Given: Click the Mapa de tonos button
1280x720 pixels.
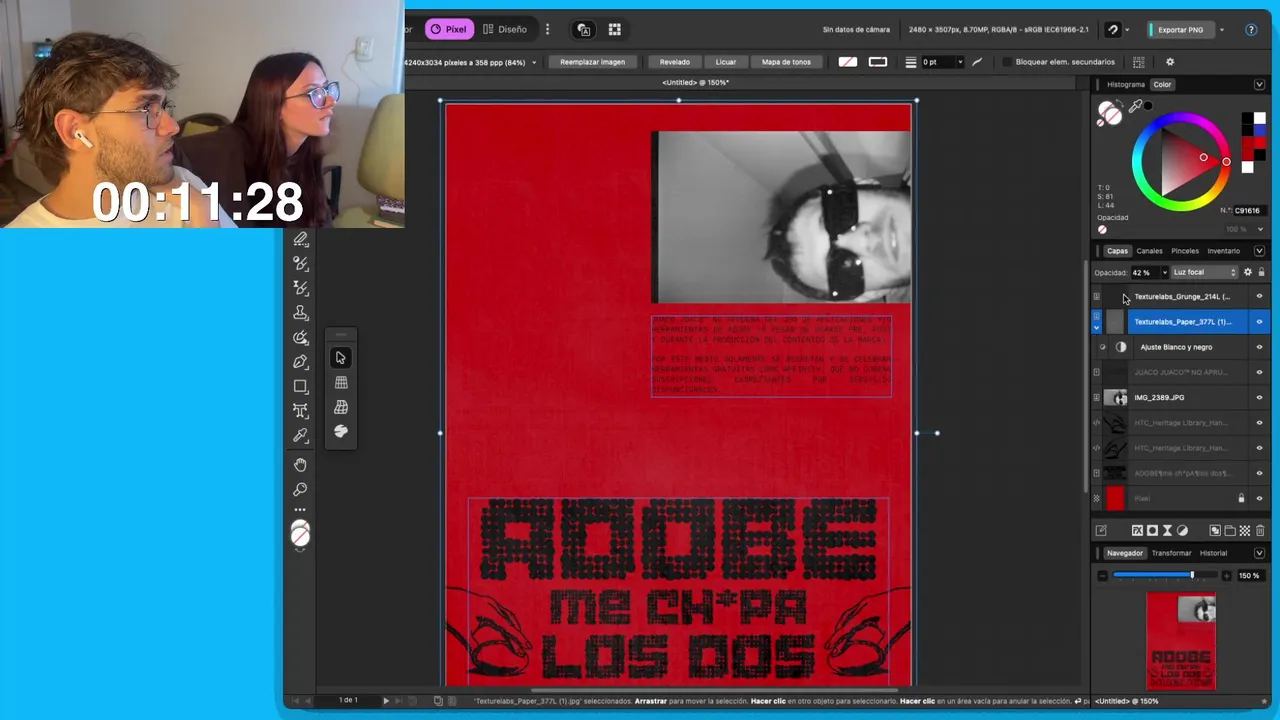Looking at the screenshot, I should tap(786, 62).
